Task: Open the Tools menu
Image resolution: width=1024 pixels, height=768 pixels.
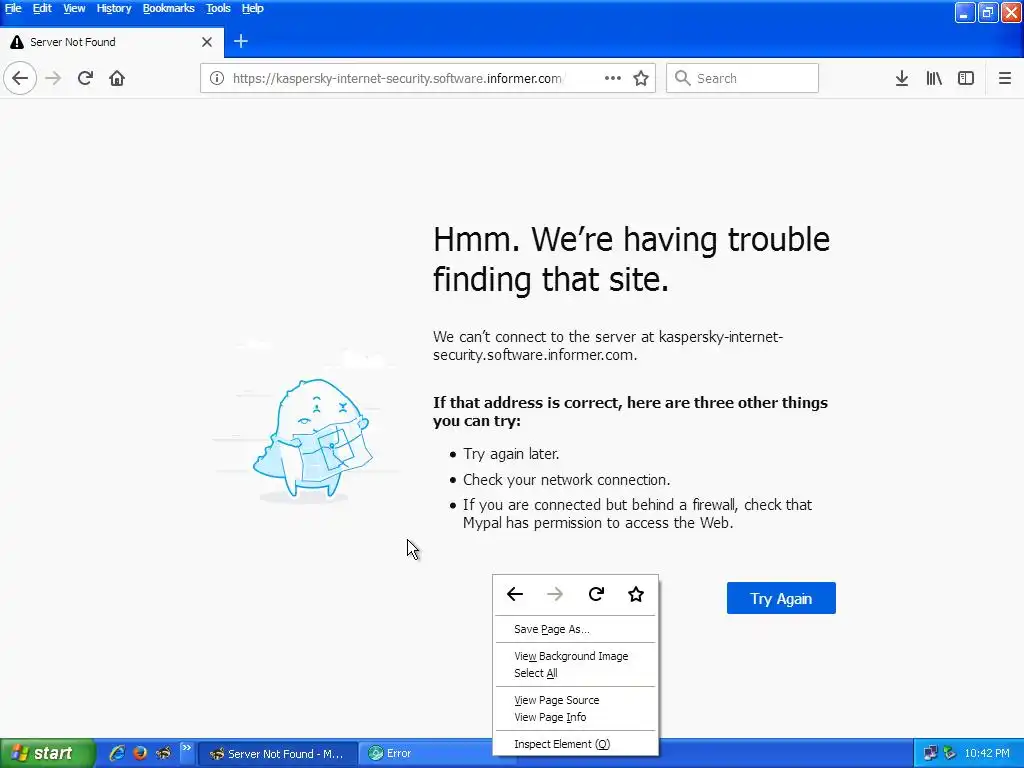Action: coord(218,8)
